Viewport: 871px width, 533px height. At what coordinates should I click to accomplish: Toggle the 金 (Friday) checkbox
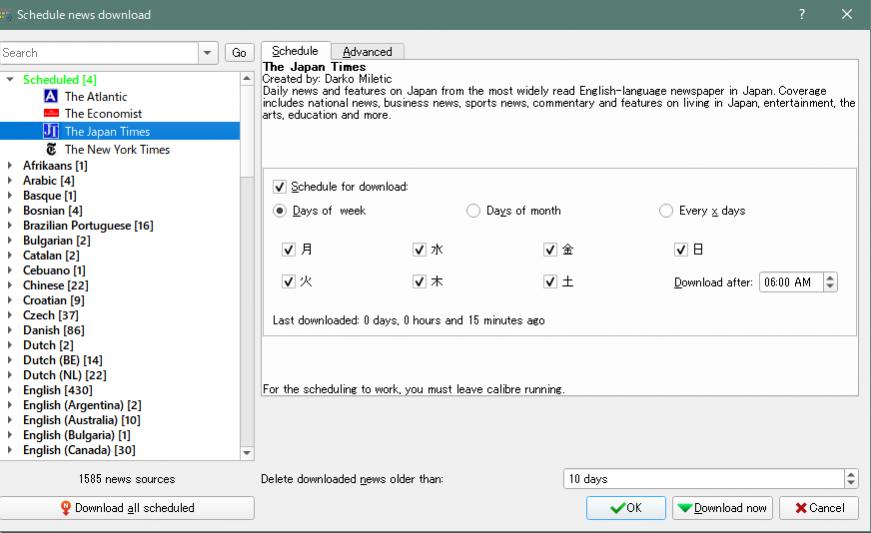click(x=550, y=250)
